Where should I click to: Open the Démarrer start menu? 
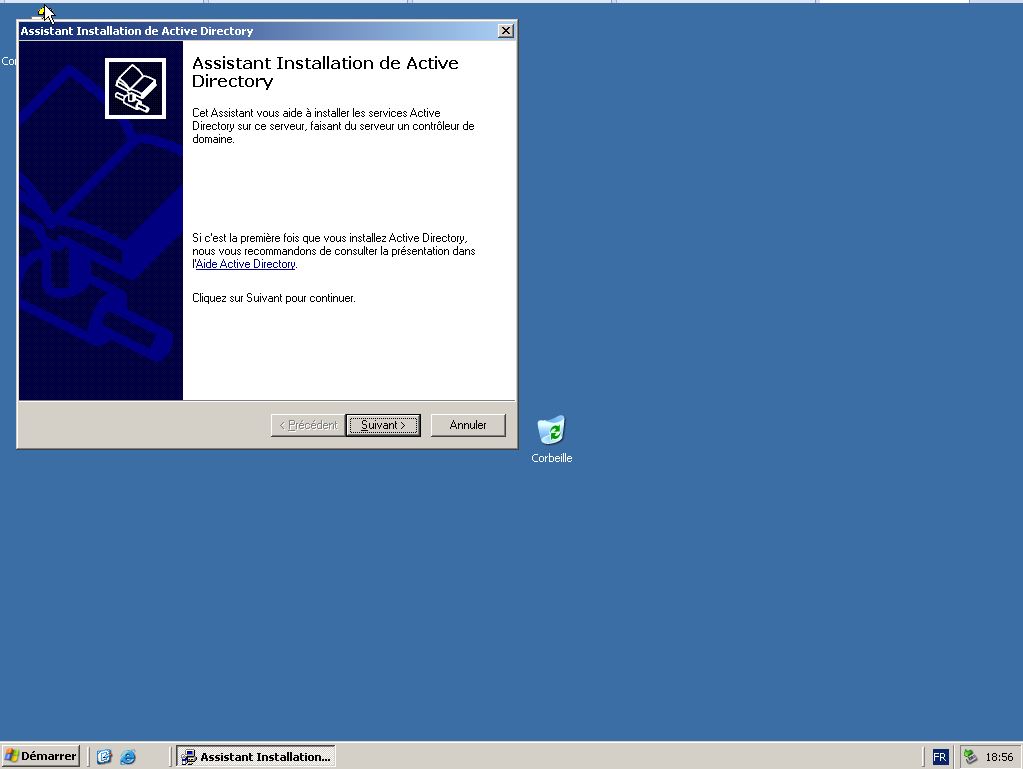point(40,757)
